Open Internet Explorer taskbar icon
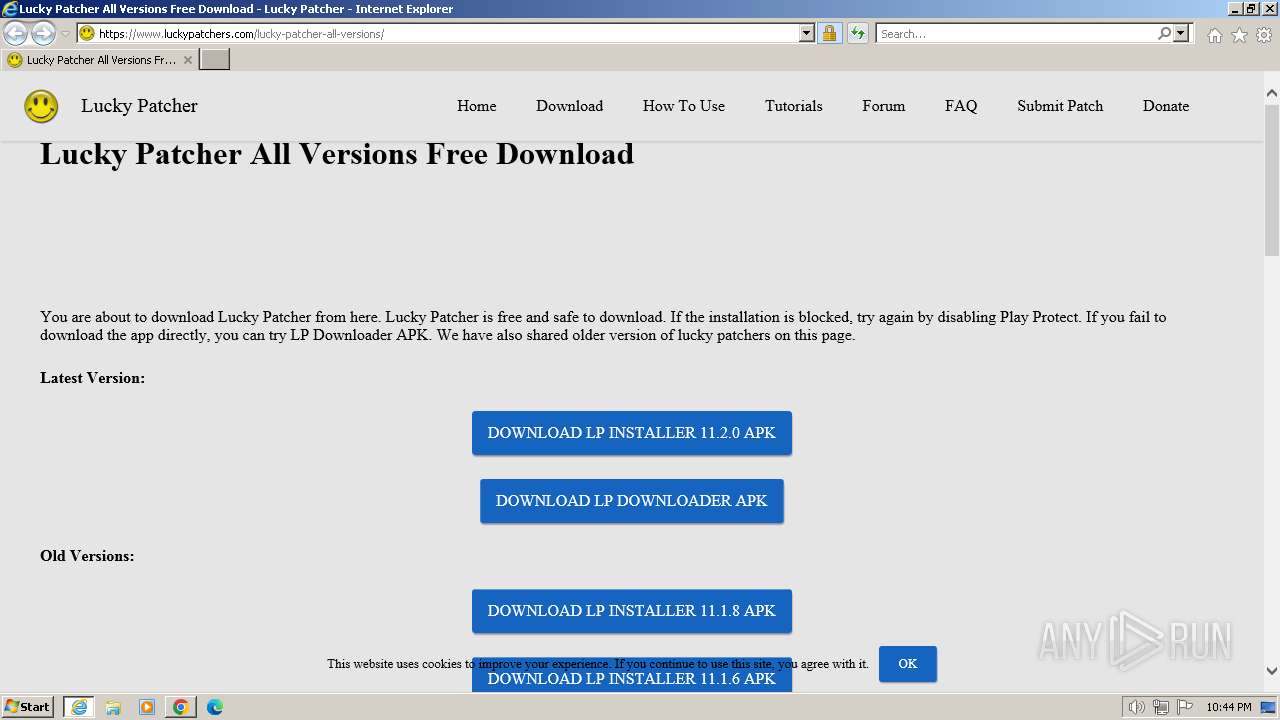1280x720 pixels. [79, 707]
